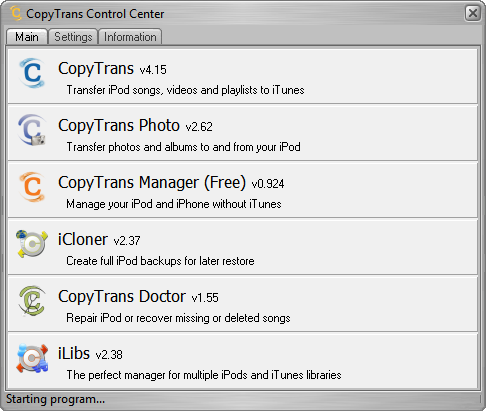Click 'Repair iPod or recover missing or deleted songs'
This screenshot has height=411, width=486.
(x=178, y=318)
